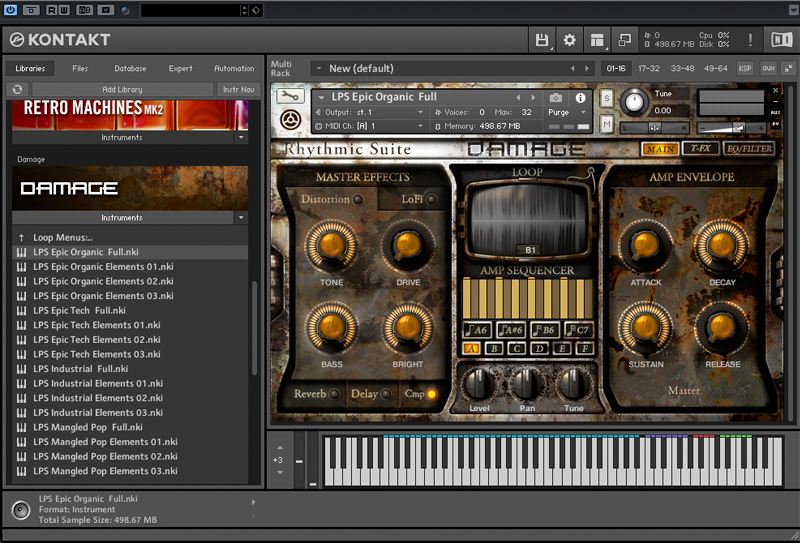800x543 pixels.
Task: Click the ATTACK knob
Action: coord(645,246)
